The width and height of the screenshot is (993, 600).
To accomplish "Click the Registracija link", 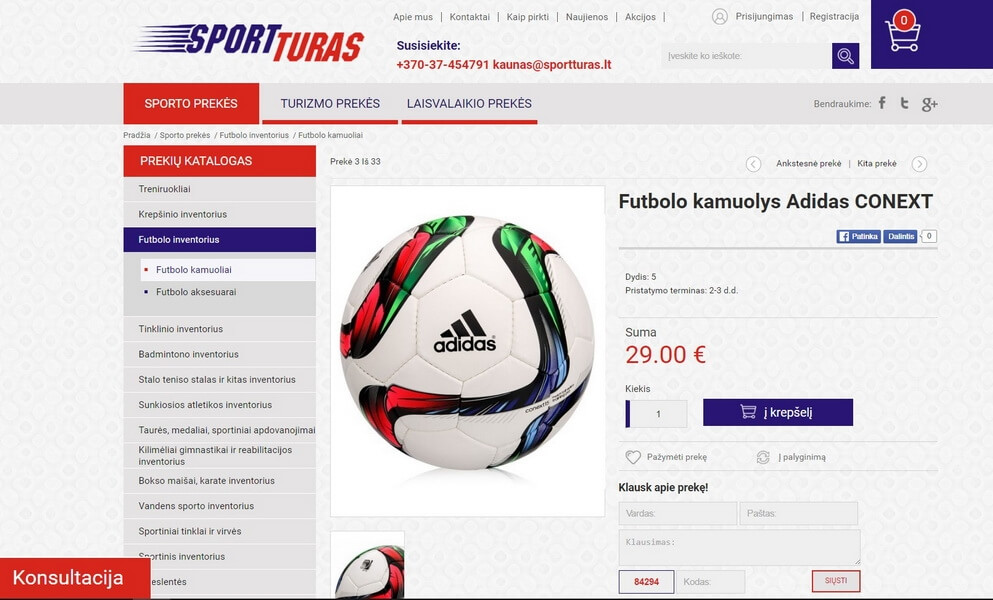I will click(x=834, y=16).
